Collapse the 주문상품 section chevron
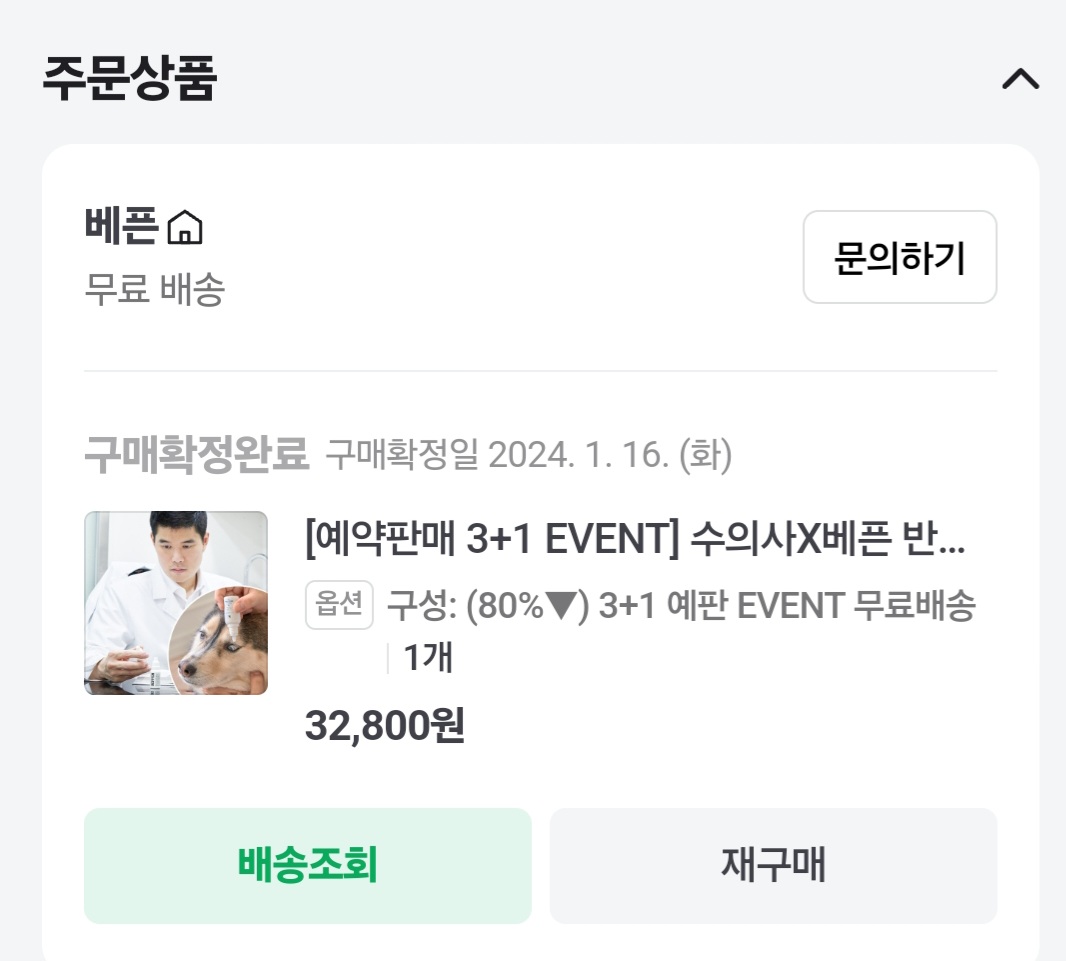This screenshot has width=1066, height=961. 1019,79
